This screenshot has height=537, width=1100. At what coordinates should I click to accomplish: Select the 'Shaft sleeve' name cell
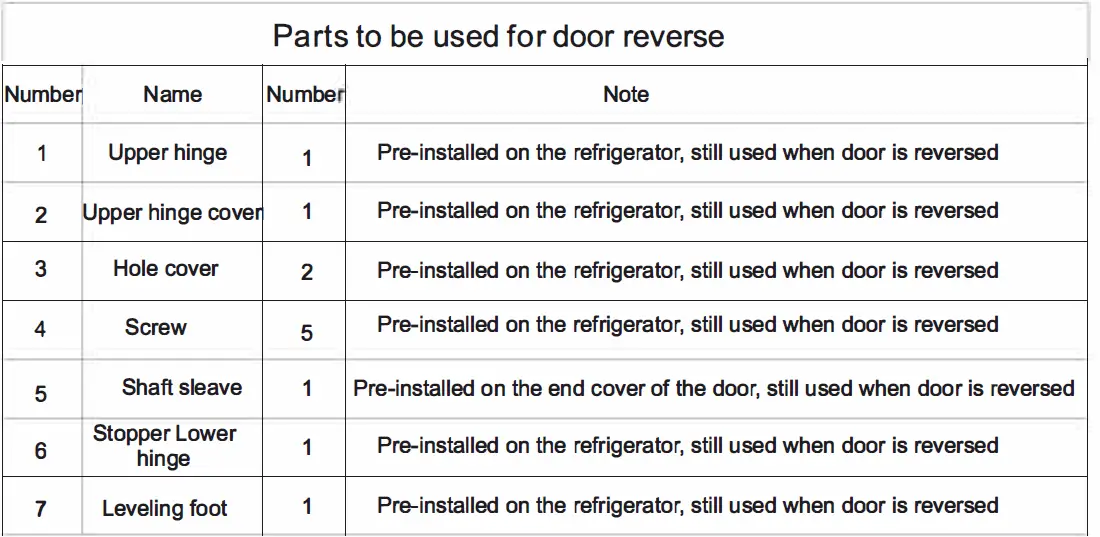click(182, 387)
